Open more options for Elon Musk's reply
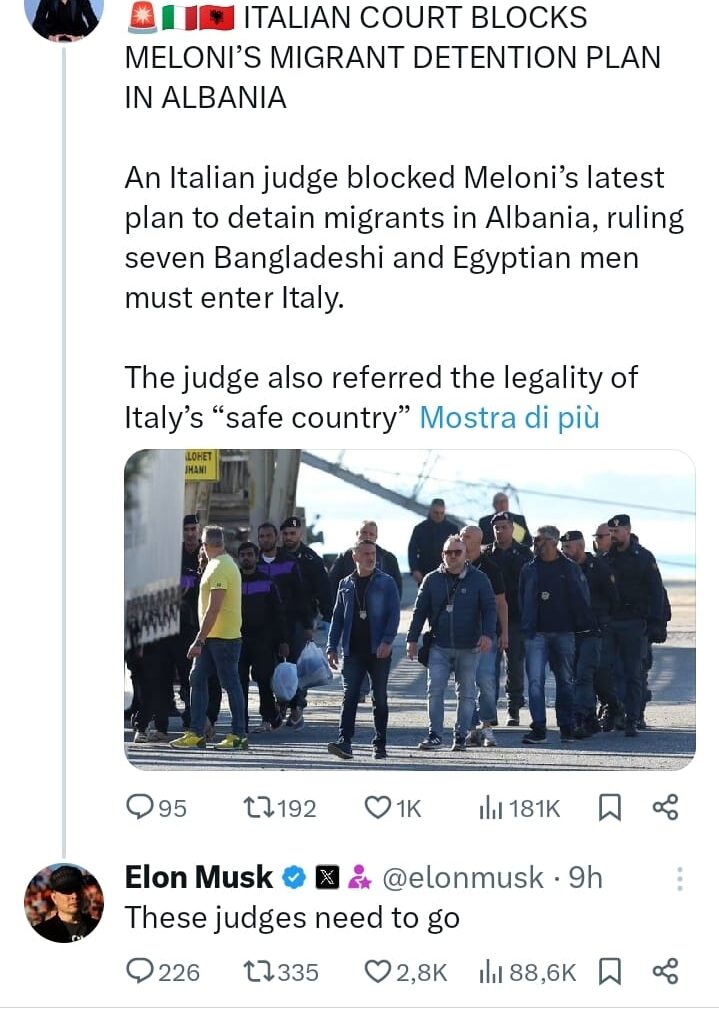The width and height of the screenshot is (719, 1009). click(x=680, y=879)
